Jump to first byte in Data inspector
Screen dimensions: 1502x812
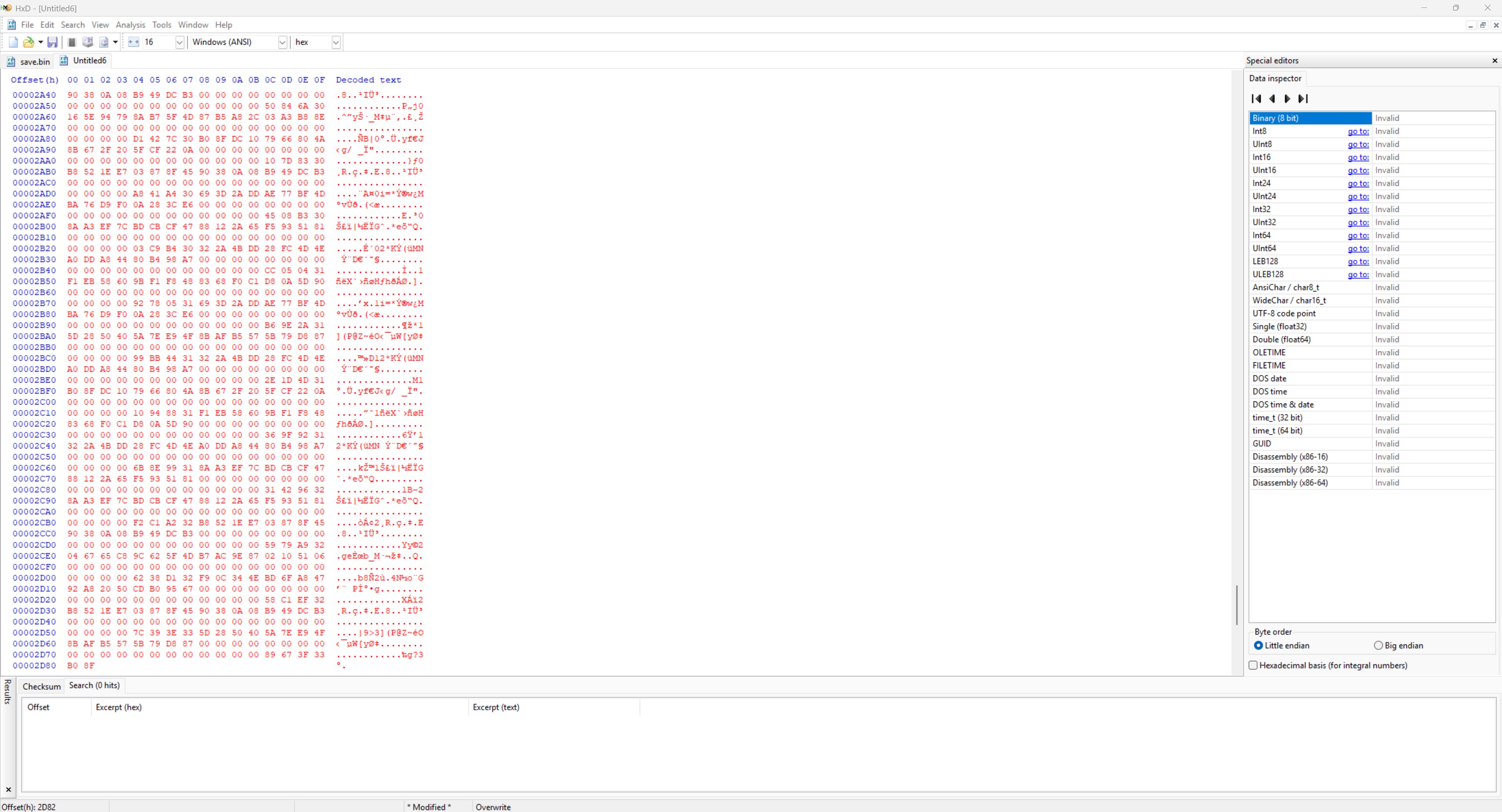pos(1256,98)
